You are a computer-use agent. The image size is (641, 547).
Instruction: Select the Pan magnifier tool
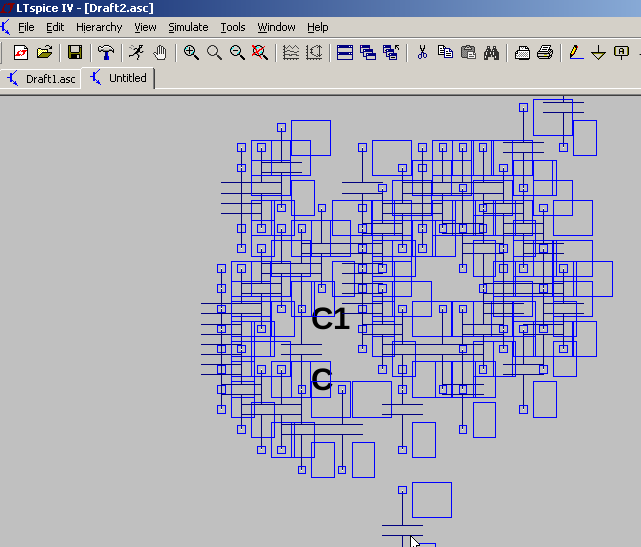(x=214, y=53)
